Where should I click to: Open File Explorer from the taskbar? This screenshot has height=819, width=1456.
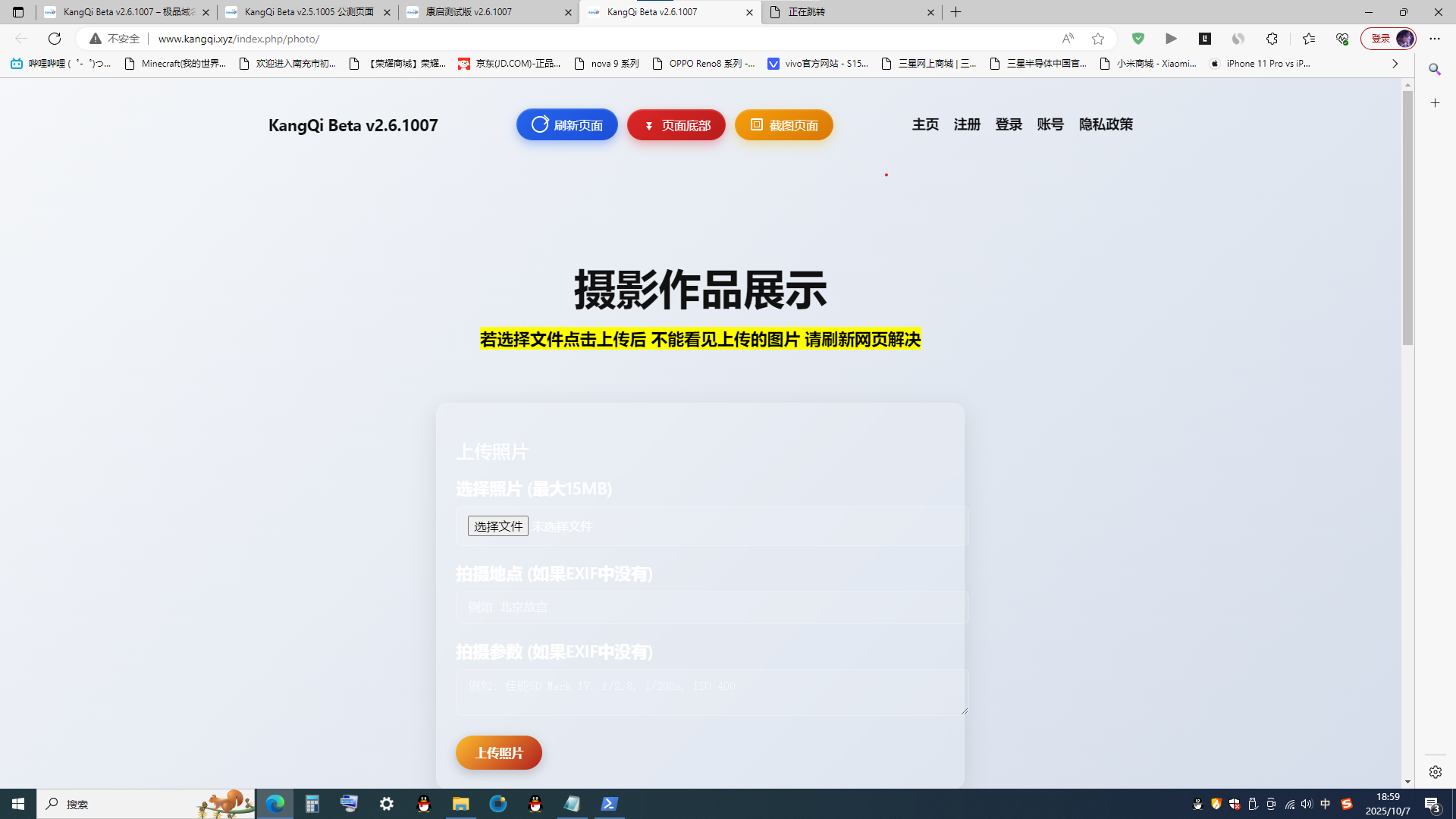[461, 804]
